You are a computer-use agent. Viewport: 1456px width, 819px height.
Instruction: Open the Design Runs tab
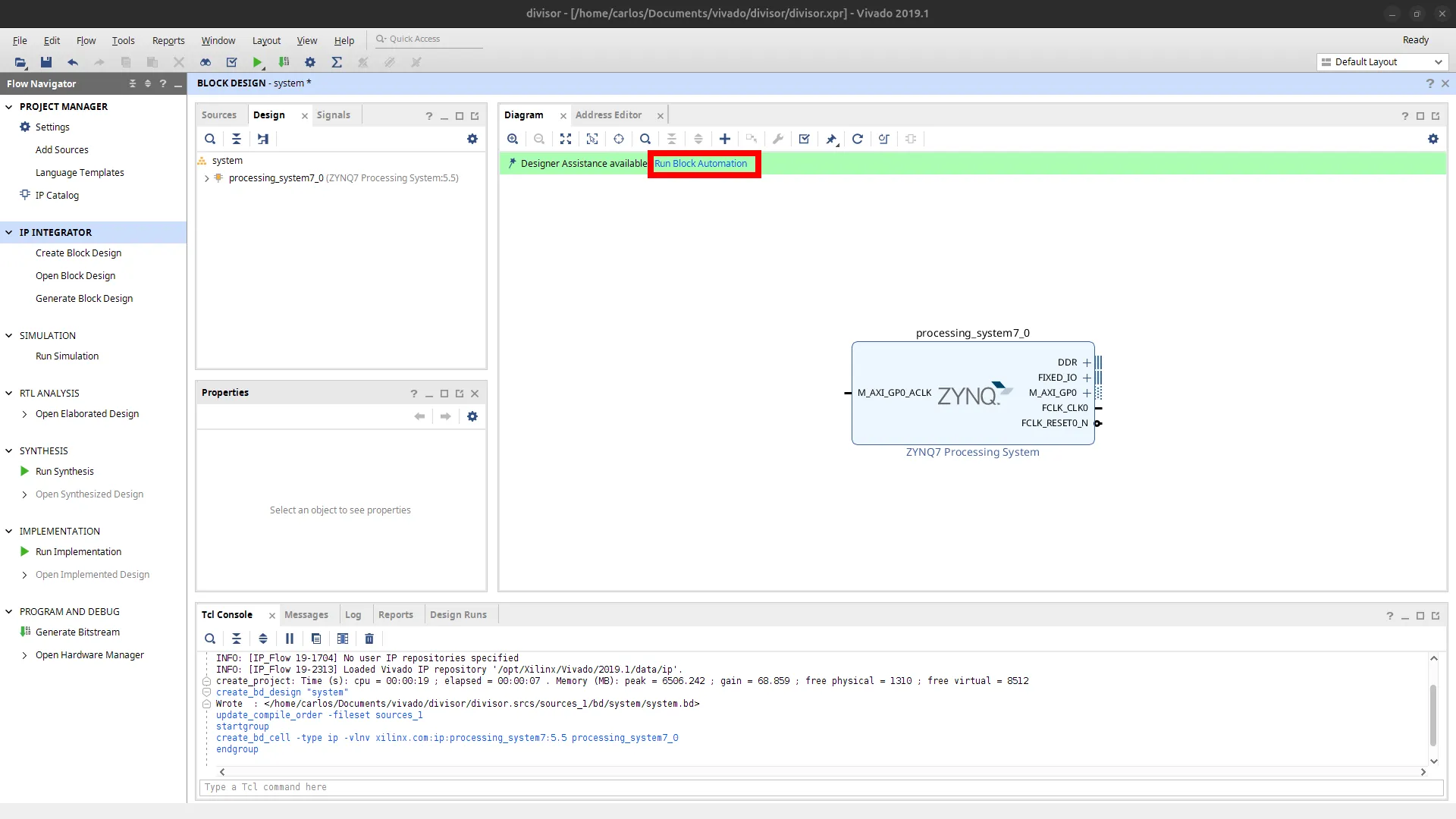(x=458, y=615)
